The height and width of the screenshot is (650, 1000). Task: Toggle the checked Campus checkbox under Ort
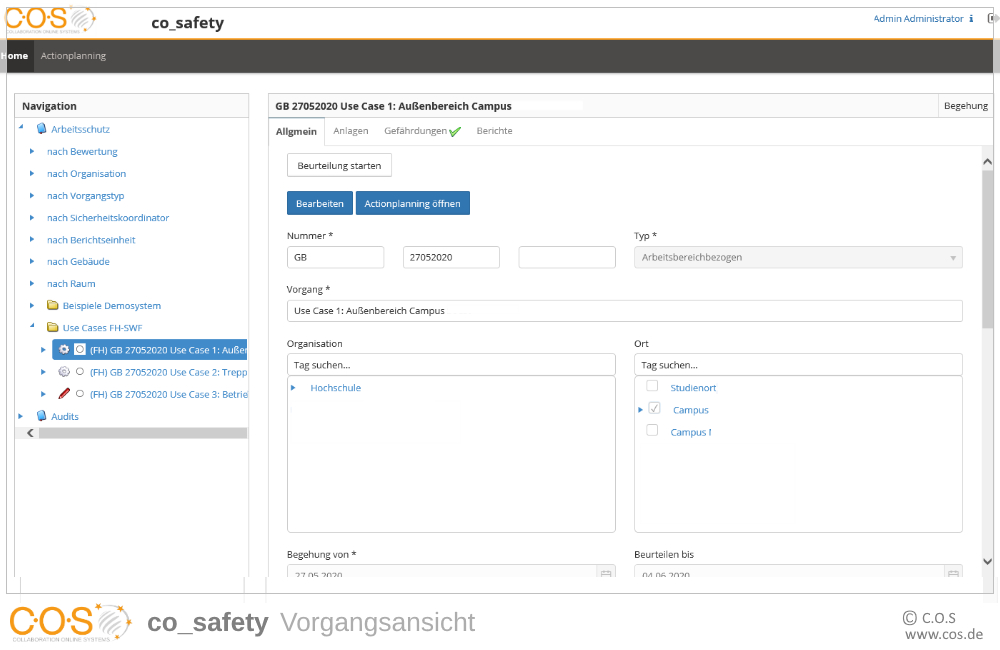pos(654,409)
